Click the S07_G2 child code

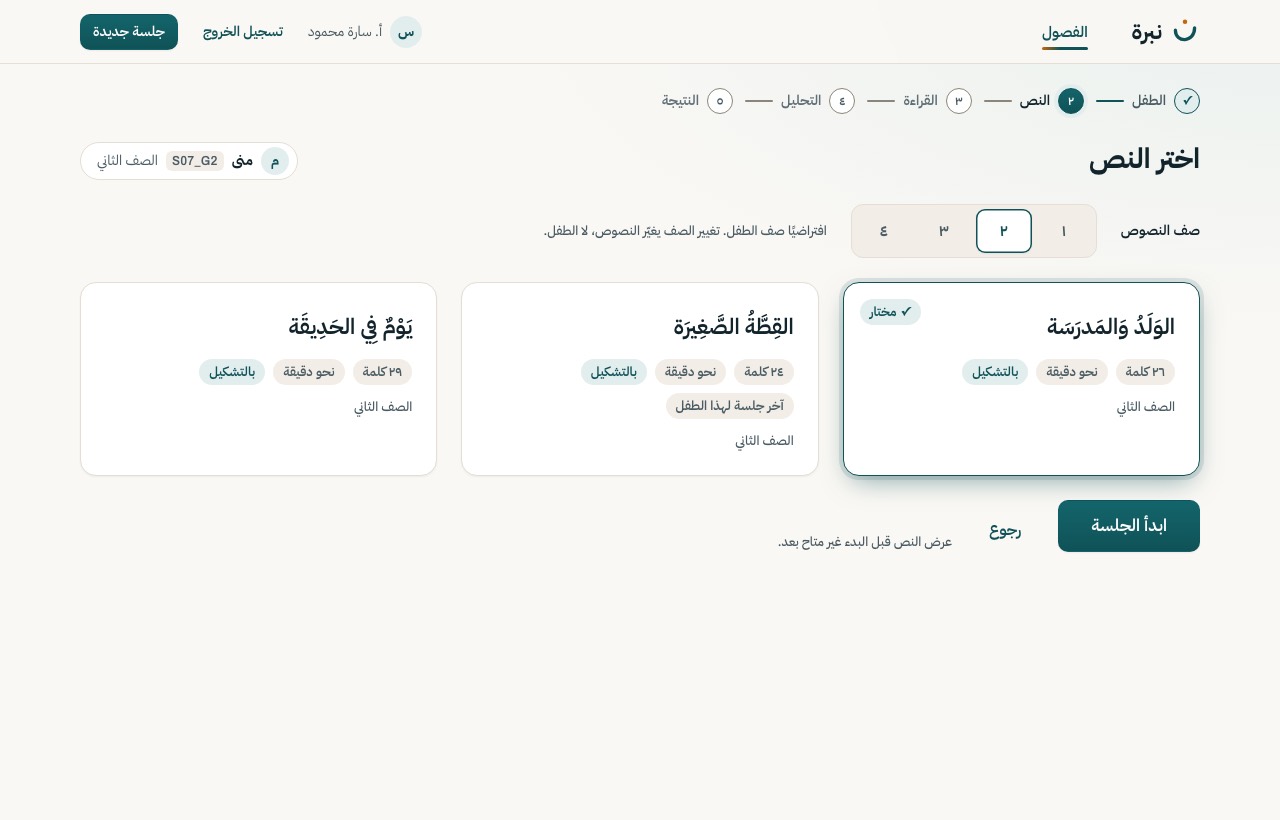[x=195, y=161]
